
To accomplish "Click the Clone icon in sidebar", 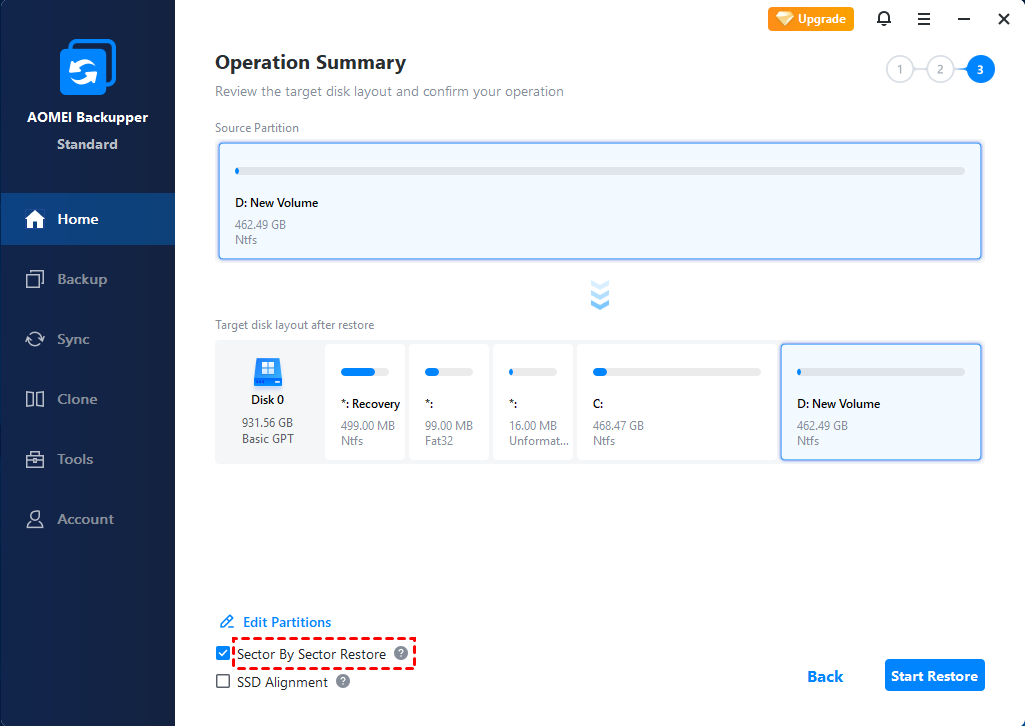I will coord(35,399).
